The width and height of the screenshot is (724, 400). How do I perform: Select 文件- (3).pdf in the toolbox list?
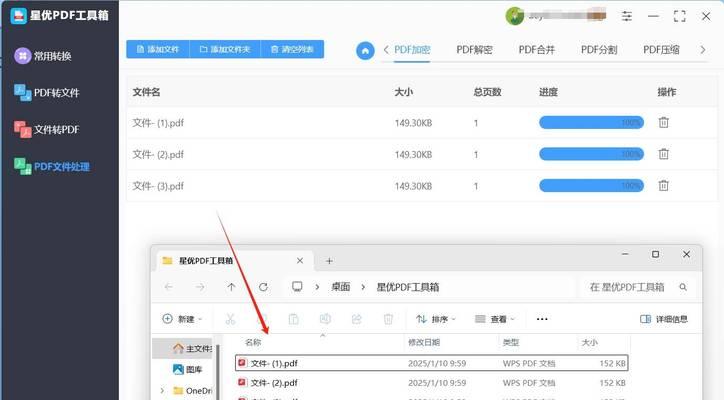pyautogui.click(x=158, y=186)
